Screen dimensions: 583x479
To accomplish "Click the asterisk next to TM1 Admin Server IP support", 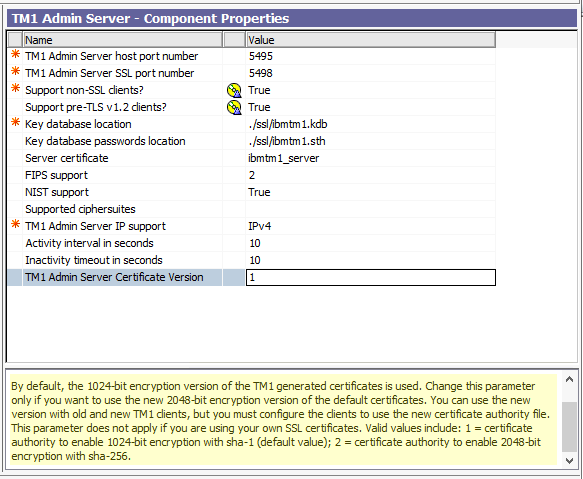I will click(15, 224).
